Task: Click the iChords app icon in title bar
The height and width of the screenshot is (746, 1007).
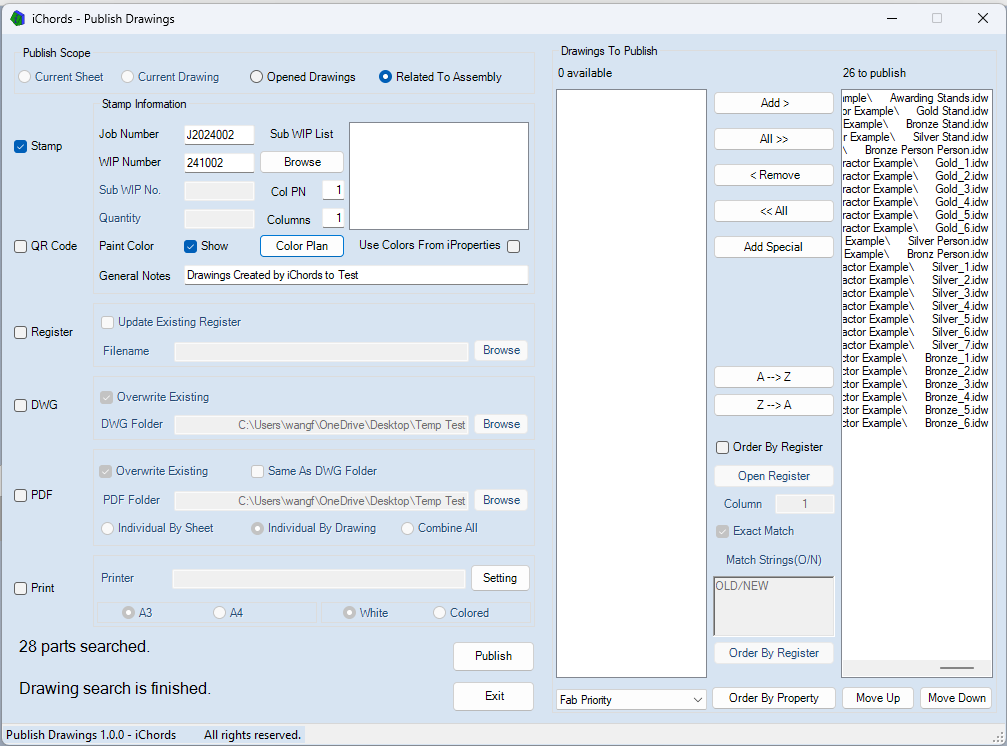Action: click(18, 19)
